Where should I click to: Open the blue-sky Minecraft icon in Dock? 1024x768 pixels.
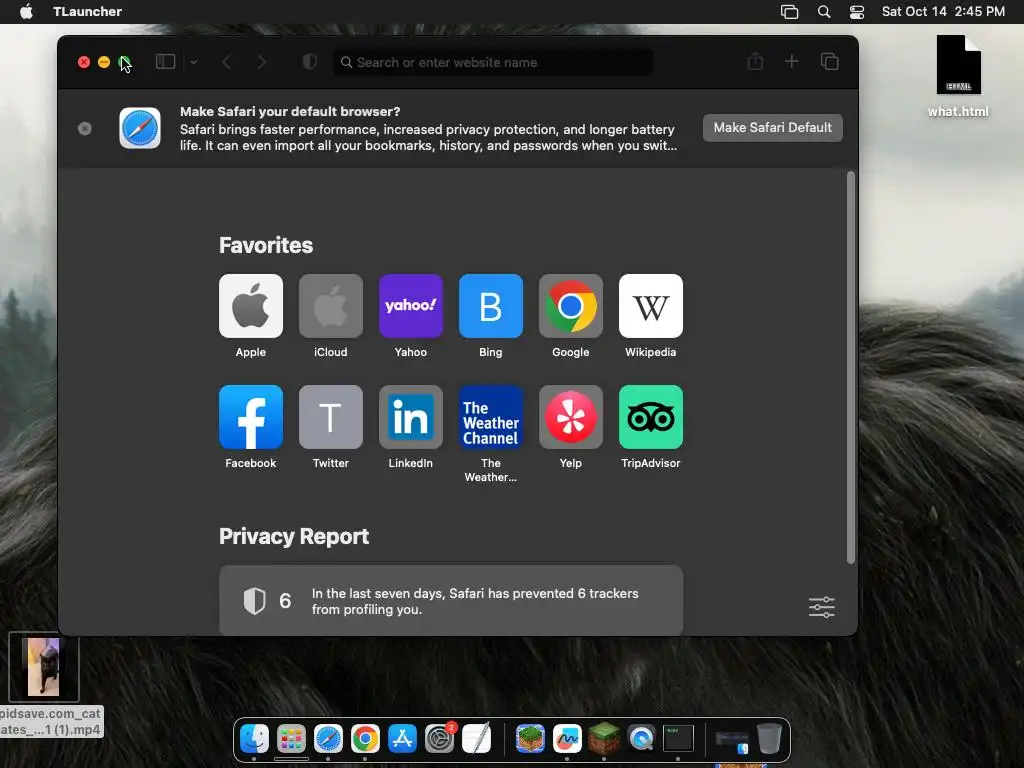pyautogui.click(x=530, y=739)
